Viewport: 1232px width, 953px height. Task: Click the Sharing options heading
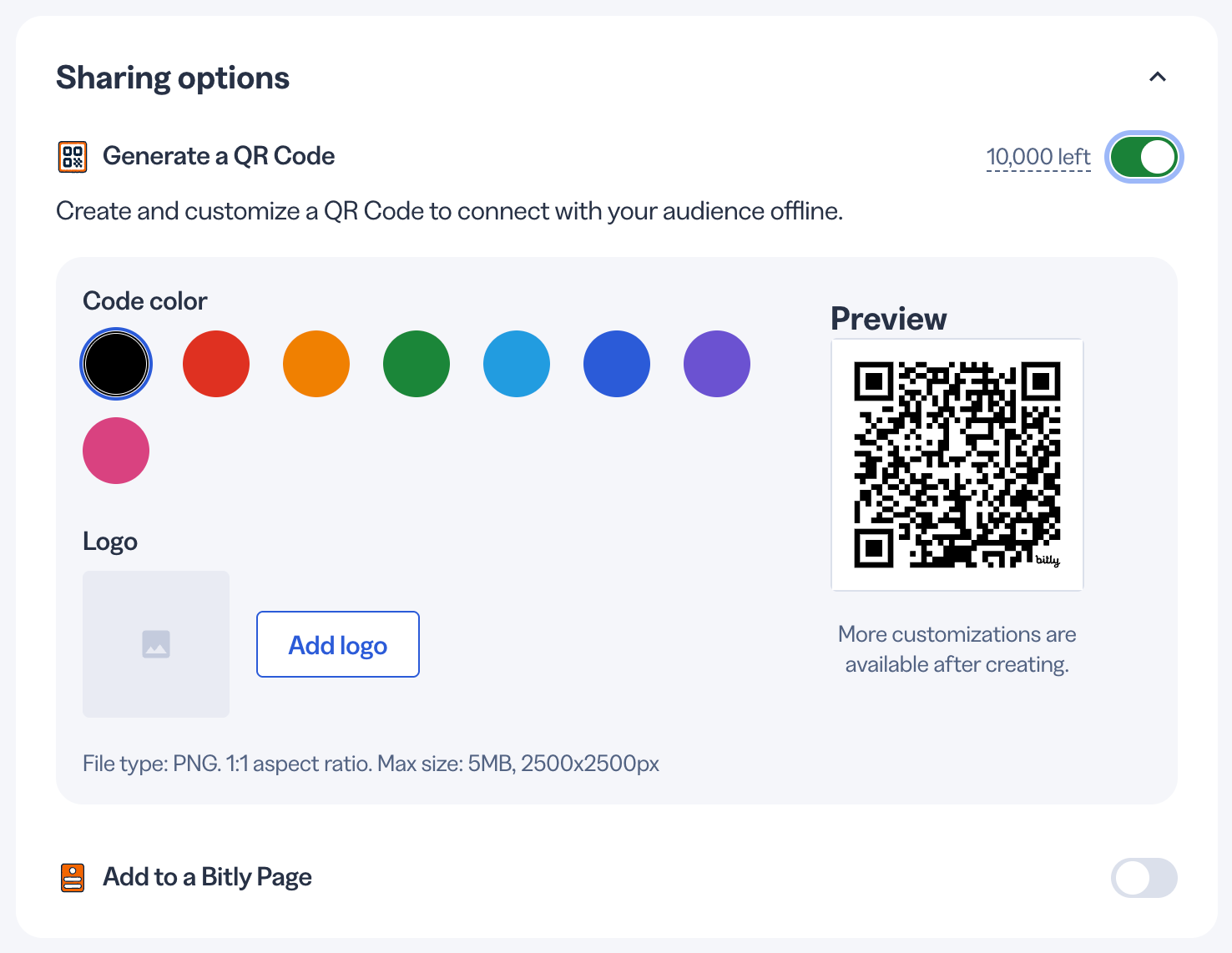click(173, 78)
